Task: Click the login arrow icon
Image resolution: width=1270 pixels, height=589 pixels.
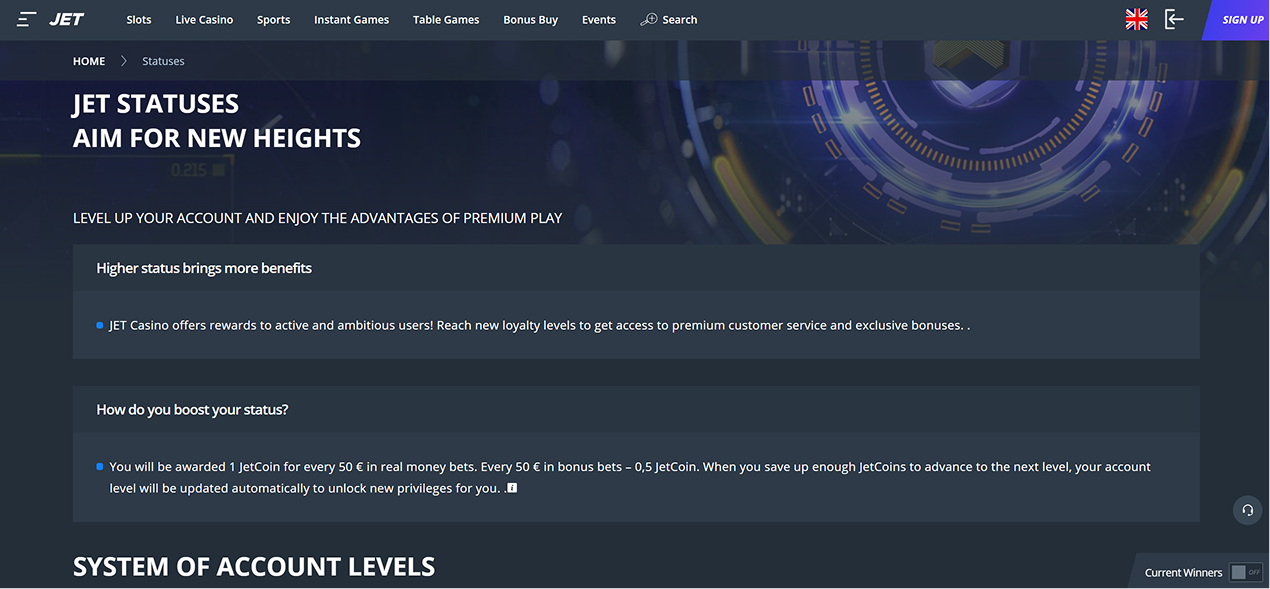Action: click(1174, 19)
